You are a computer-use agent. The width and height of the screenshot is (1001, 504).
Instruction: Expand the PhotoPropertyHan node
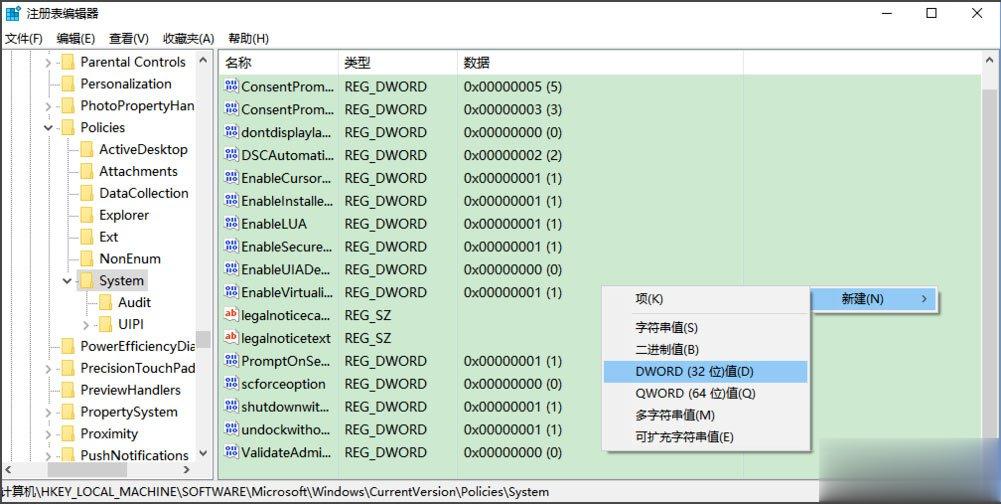pyautogui.click(x=49, y=106)
